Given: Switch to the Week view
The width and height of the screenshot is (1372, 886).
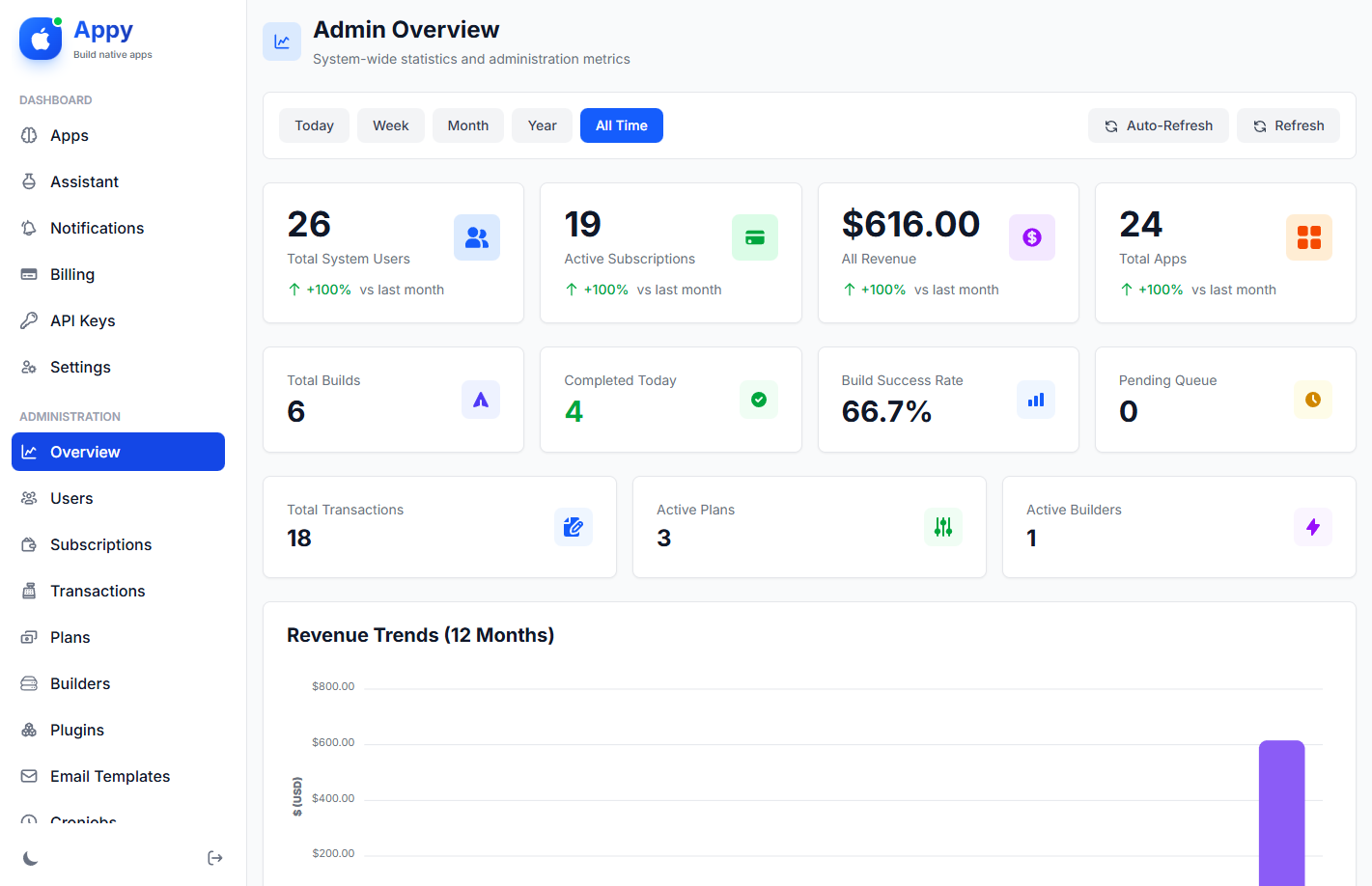Looking at the screenshot, I should 390,125.
